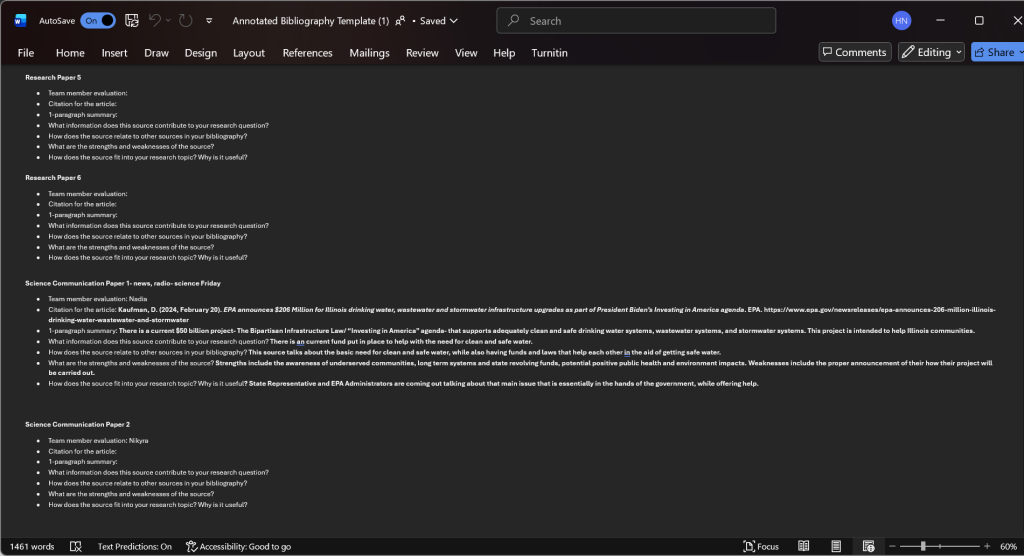Click the Save icon in title bar
The height and width of the screenshot is (556, 1024).
tap(131, 20)
